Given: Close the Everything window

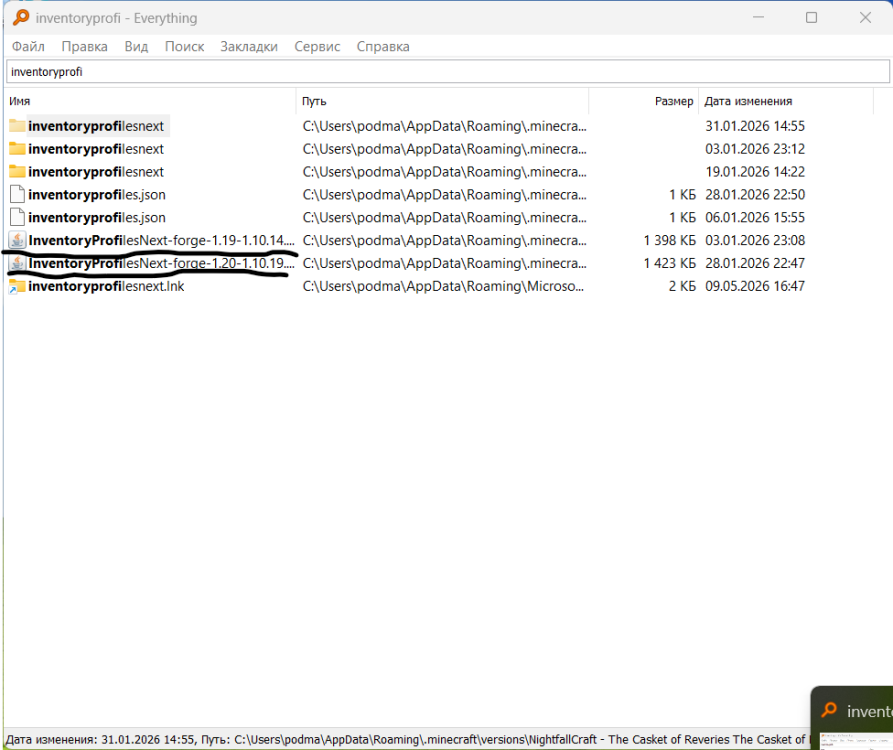Looking at the screenshot, I should [x=865, y=18].
